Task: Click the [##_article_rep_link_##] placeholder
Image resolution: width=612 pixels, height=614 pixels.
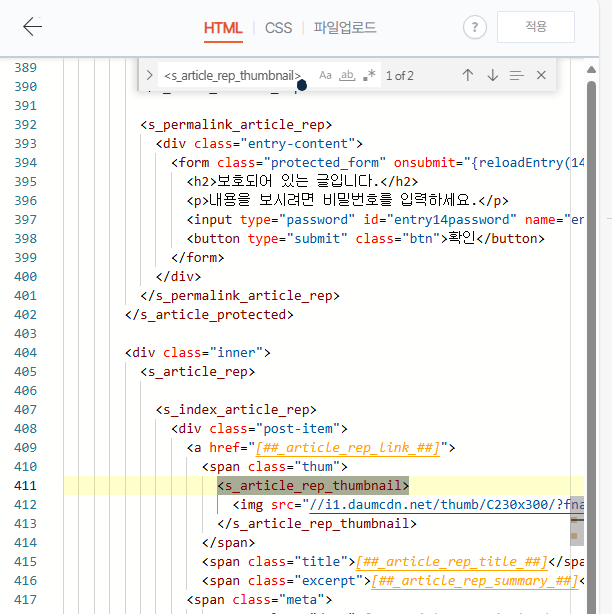Action: click(348, 448)
